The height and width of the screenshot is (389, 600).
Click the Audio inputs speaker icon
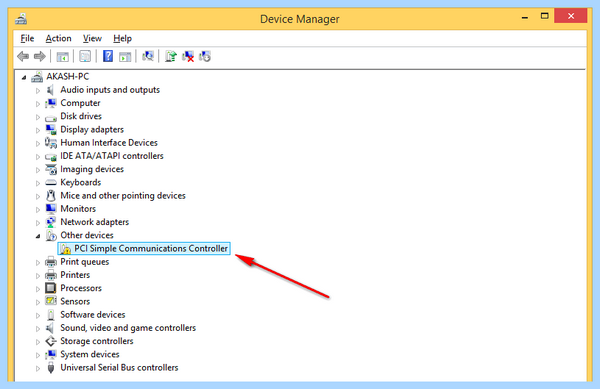pyautogui.click(x=50, y=90)
